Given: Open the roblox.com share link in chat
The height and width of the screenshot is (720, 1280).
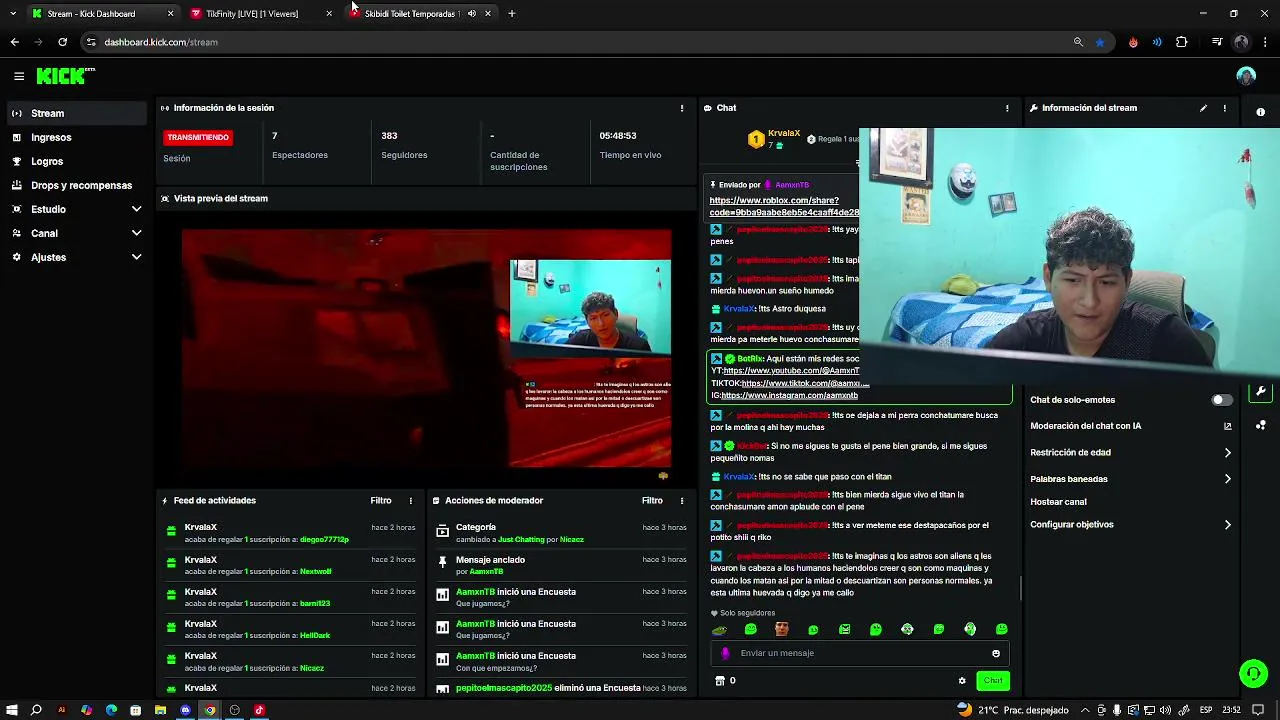Looking at the screenshot, I should 784,207.
